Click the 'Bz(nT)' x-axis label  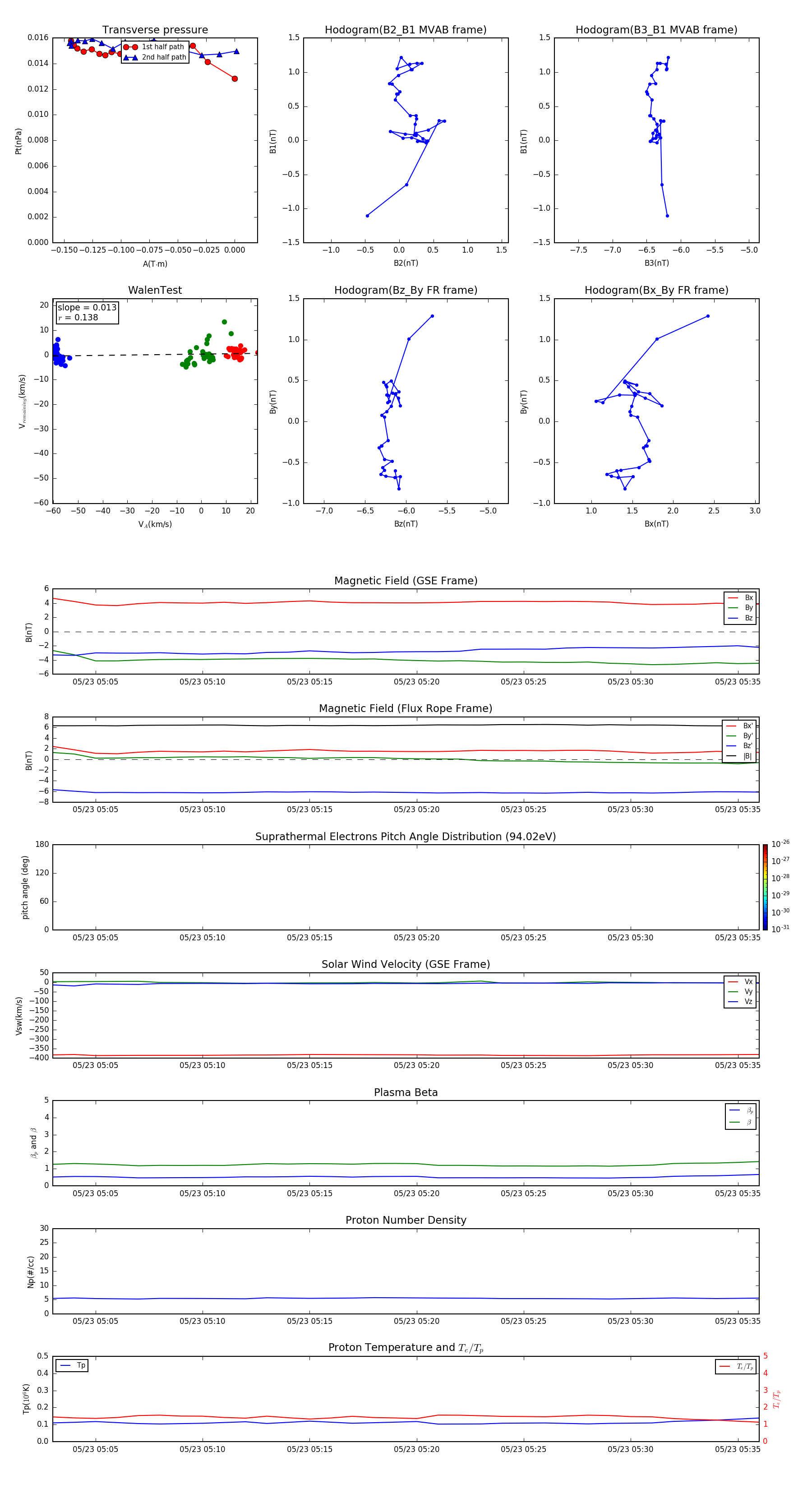click(406, 524)
